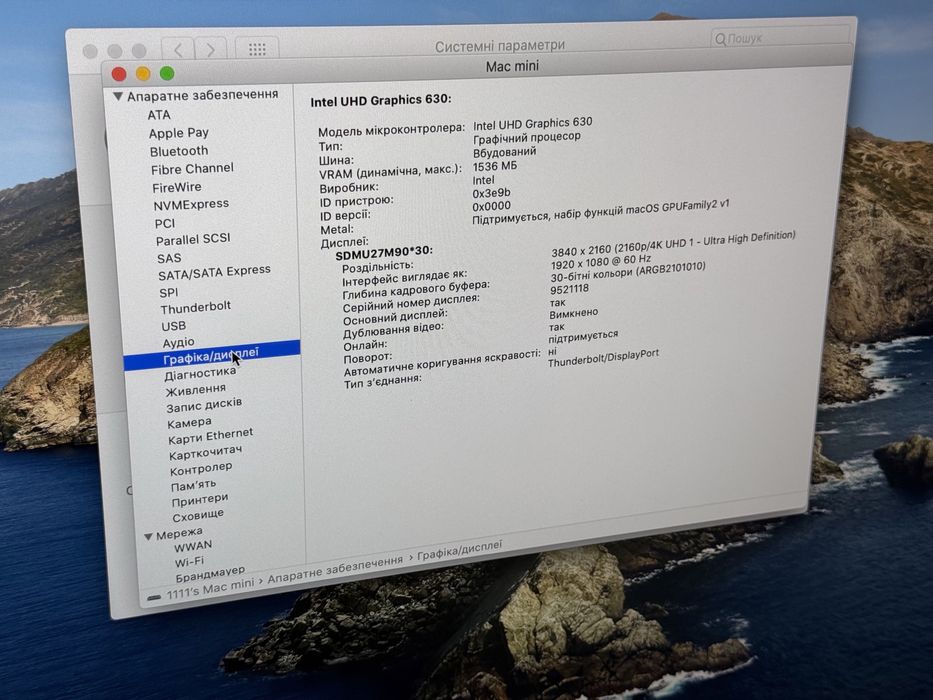Screen dimensions: 933x700
Task: Open the Карти Ethernet entry
Action: [x=211, y=436]
